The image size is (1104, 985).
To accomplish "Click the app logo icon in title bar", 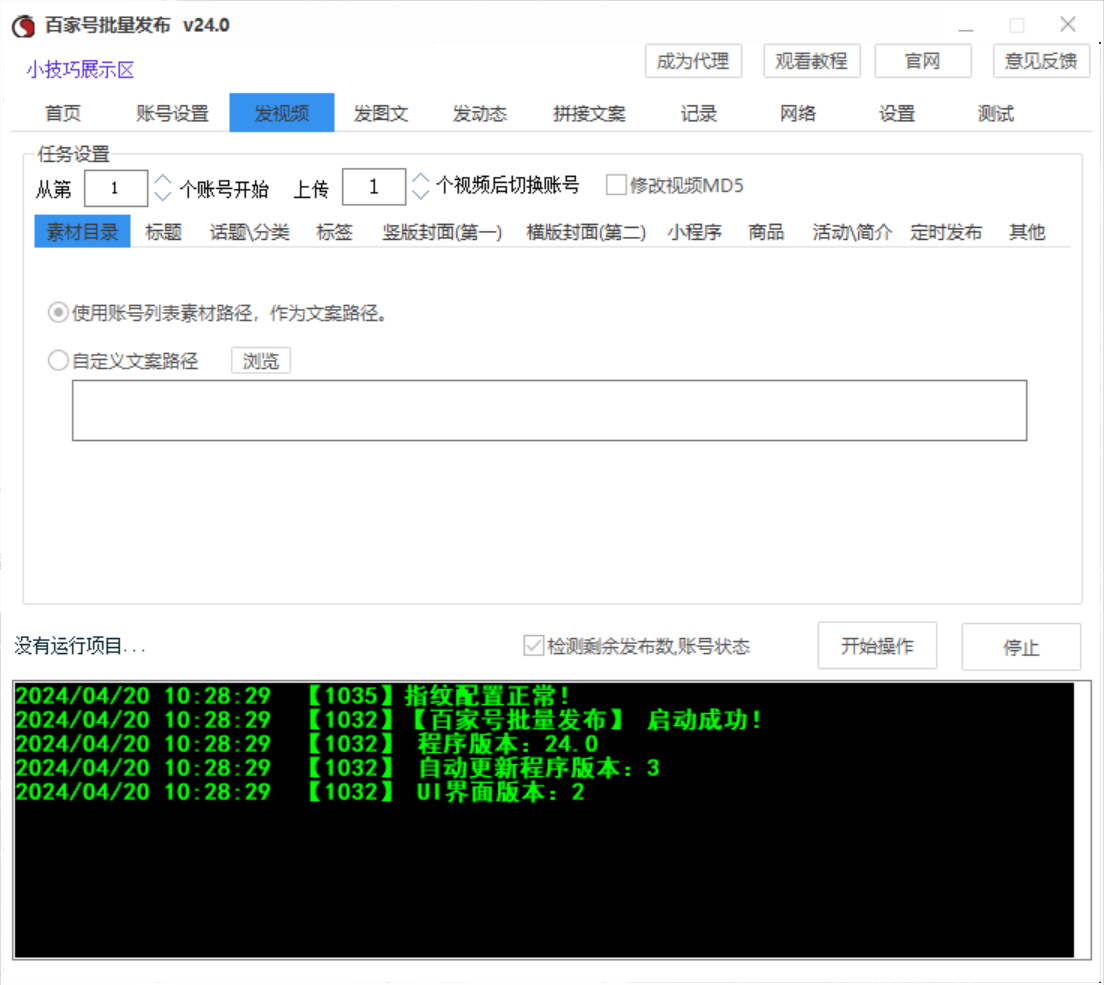I will point(24,26).
